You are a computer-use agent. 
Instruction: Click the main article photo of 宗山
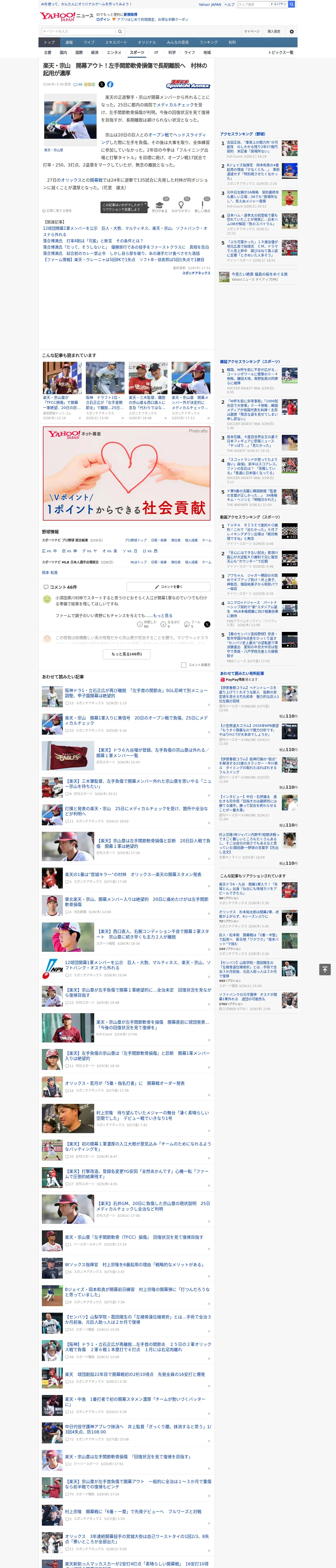pos(70,120)
